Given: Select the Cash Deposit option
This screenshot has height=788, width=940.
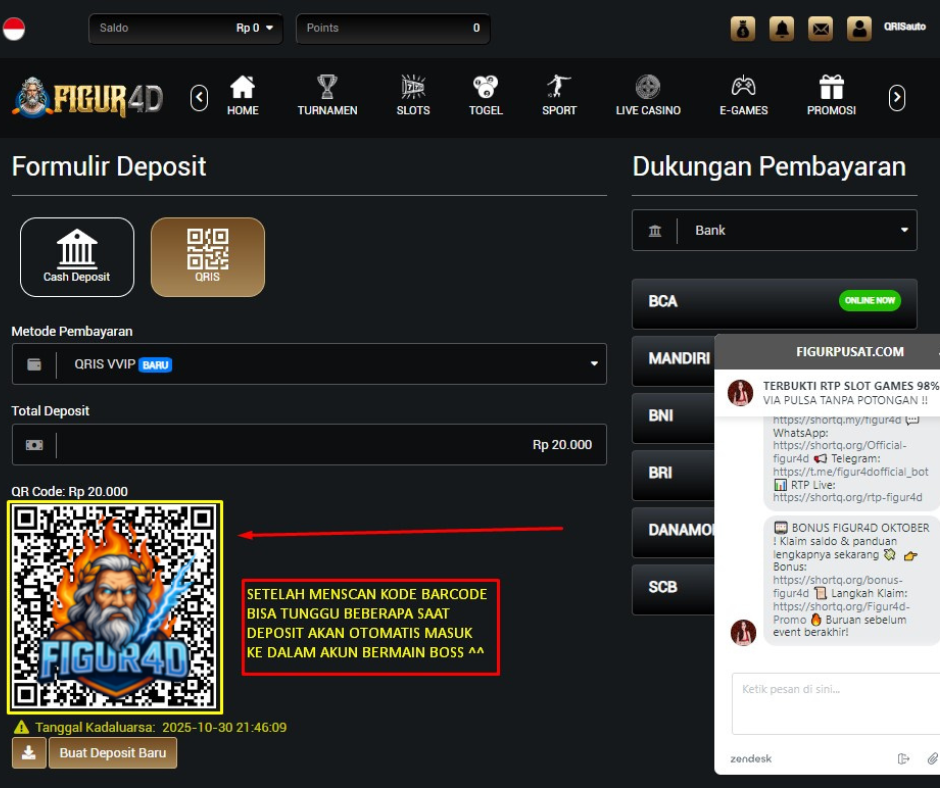Looking at the screenshot, I should point(77,257).
